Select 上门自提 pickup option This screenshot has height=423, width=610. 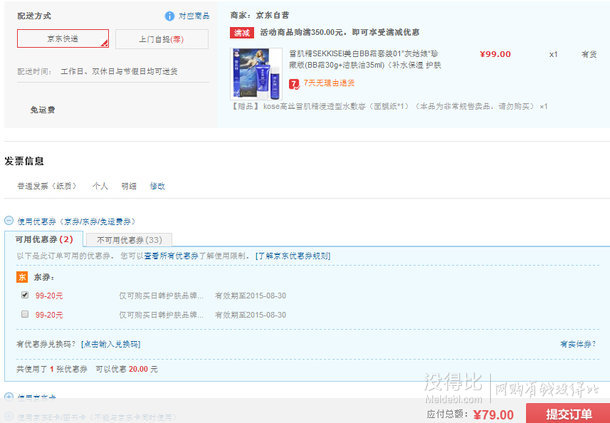(161, 39)
